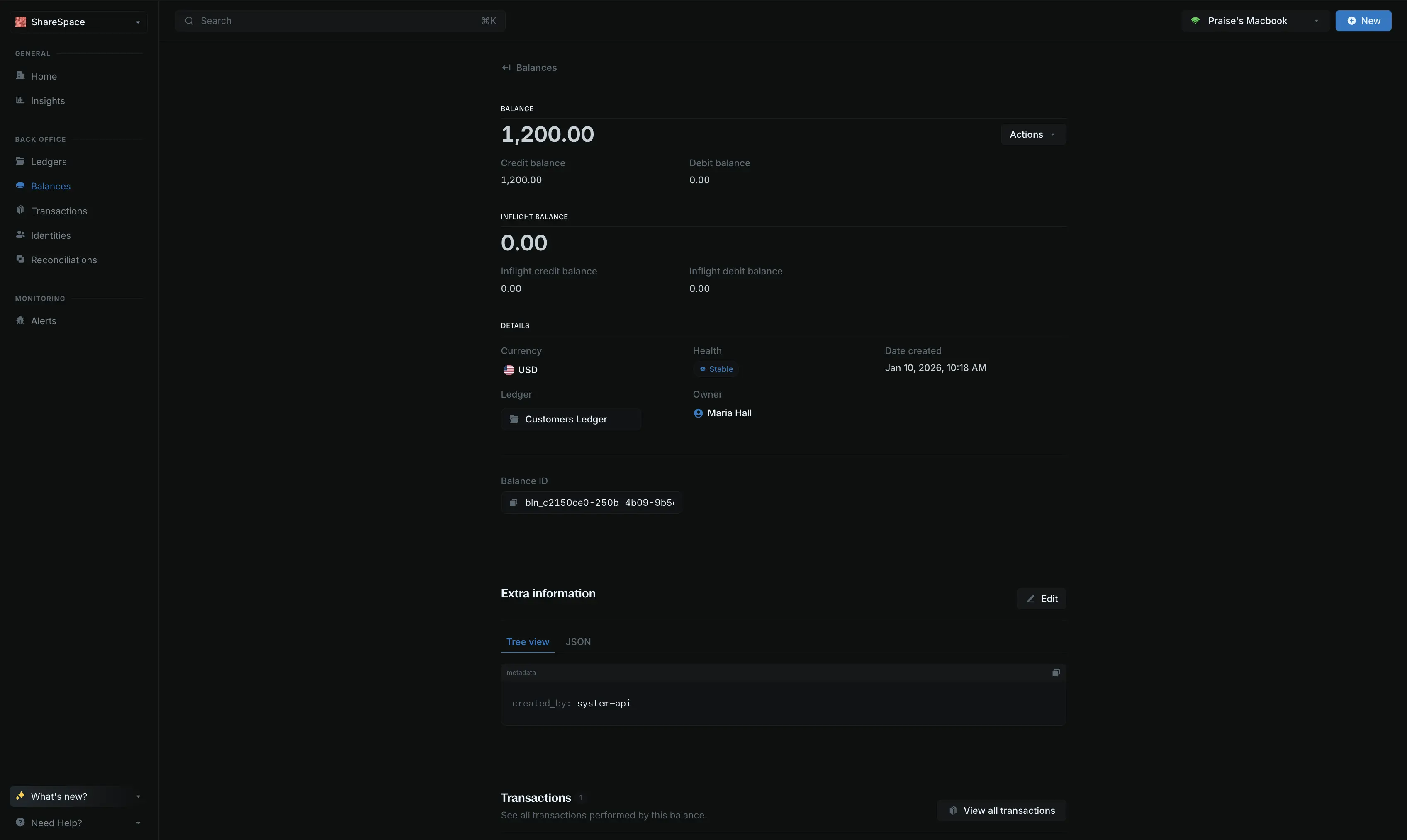Click the Home building icon in sidebar

[x=20, y=76]
